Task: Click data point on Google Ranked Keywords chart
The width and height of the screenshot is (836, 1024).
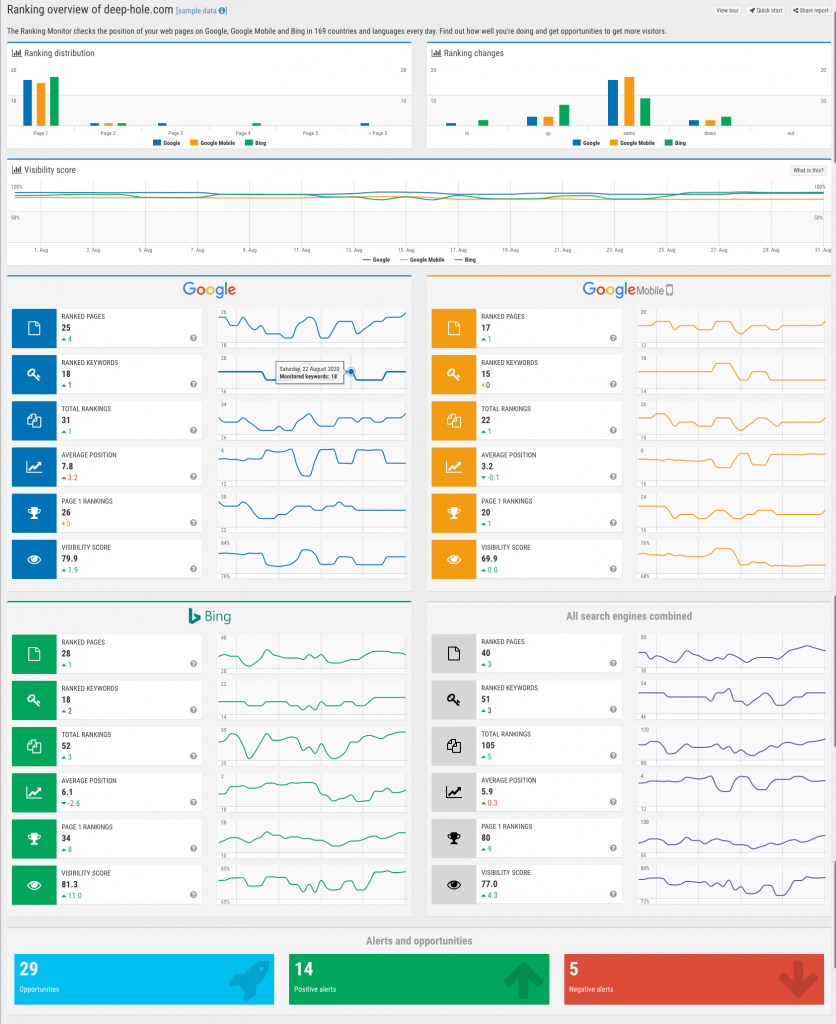Action: pos(351,372)
